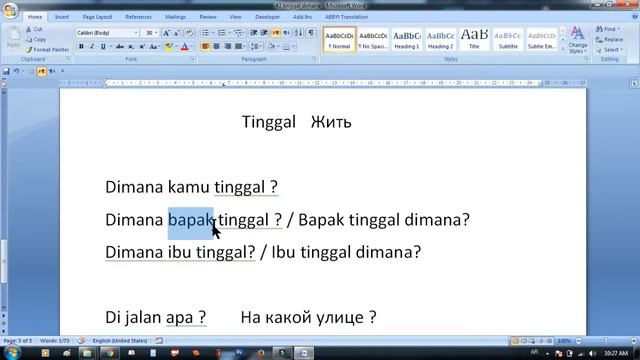Click the Clear Formatting icon
Viewport: 640px width, 360px height.
coord(189,33)
